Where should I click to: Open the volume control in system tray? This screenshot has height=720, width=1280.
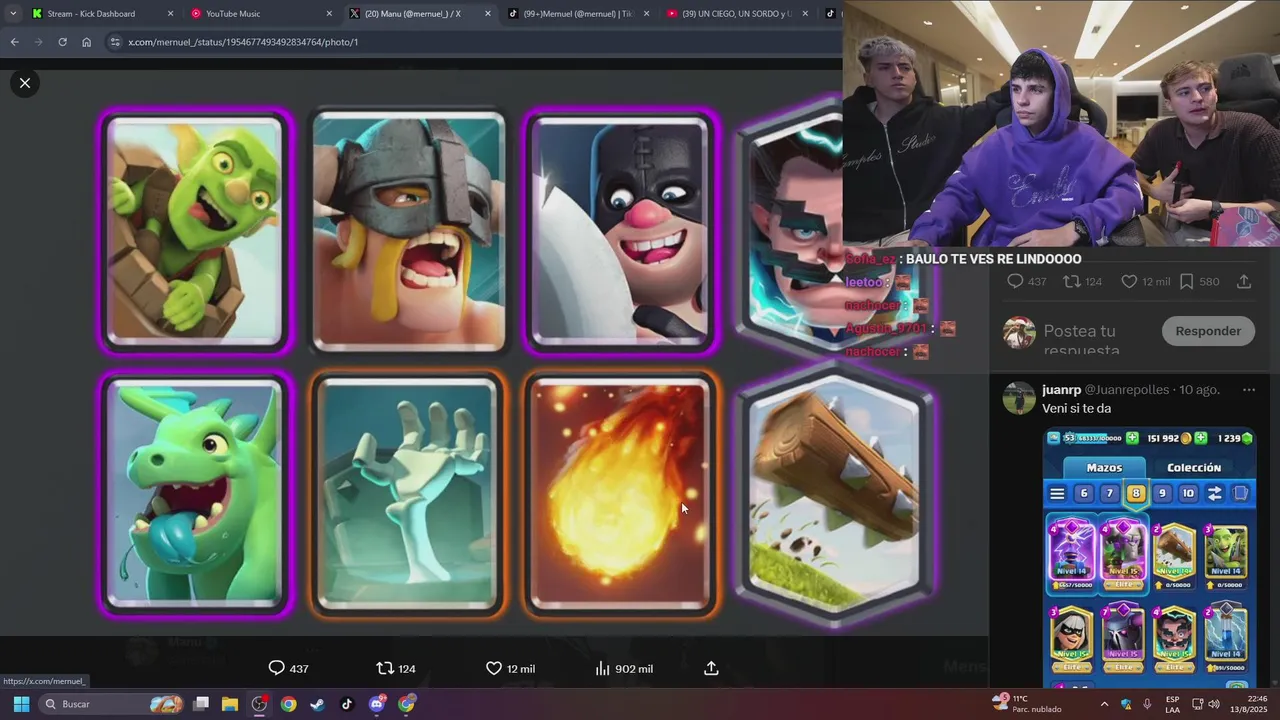(x=1213, y=704)
